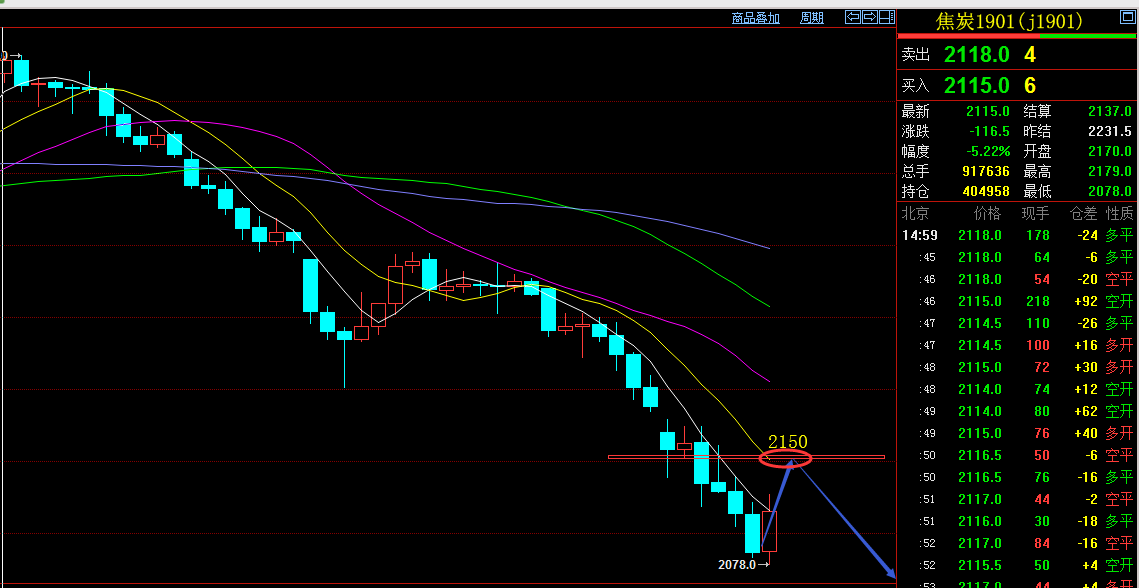Select the 14:59 tick row with volume 178
Image resolution: width=1139 pixels, height=588 pixels.
pyautogui.click(x=1017, y=235)
